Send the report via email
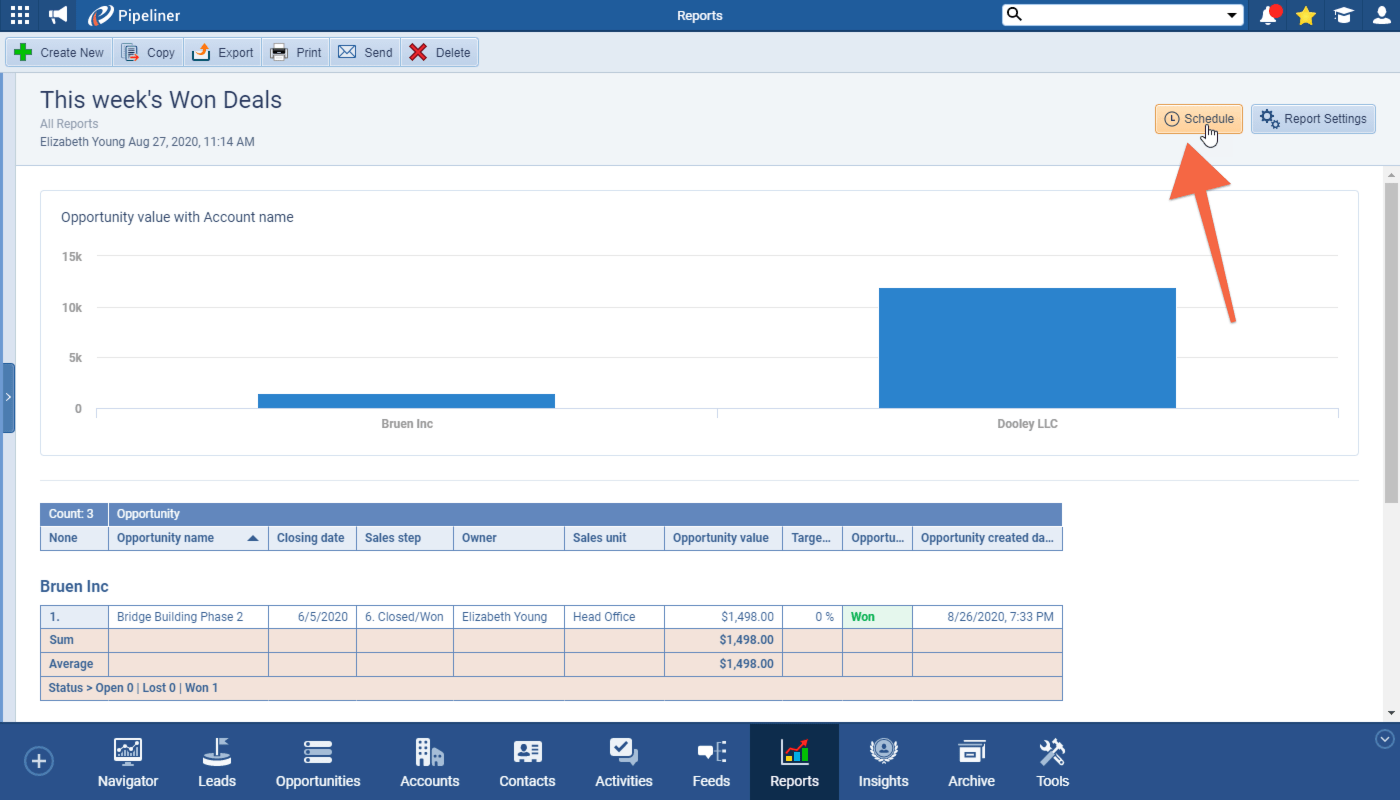The image size is (1400, 800). [x=365, y=51]
